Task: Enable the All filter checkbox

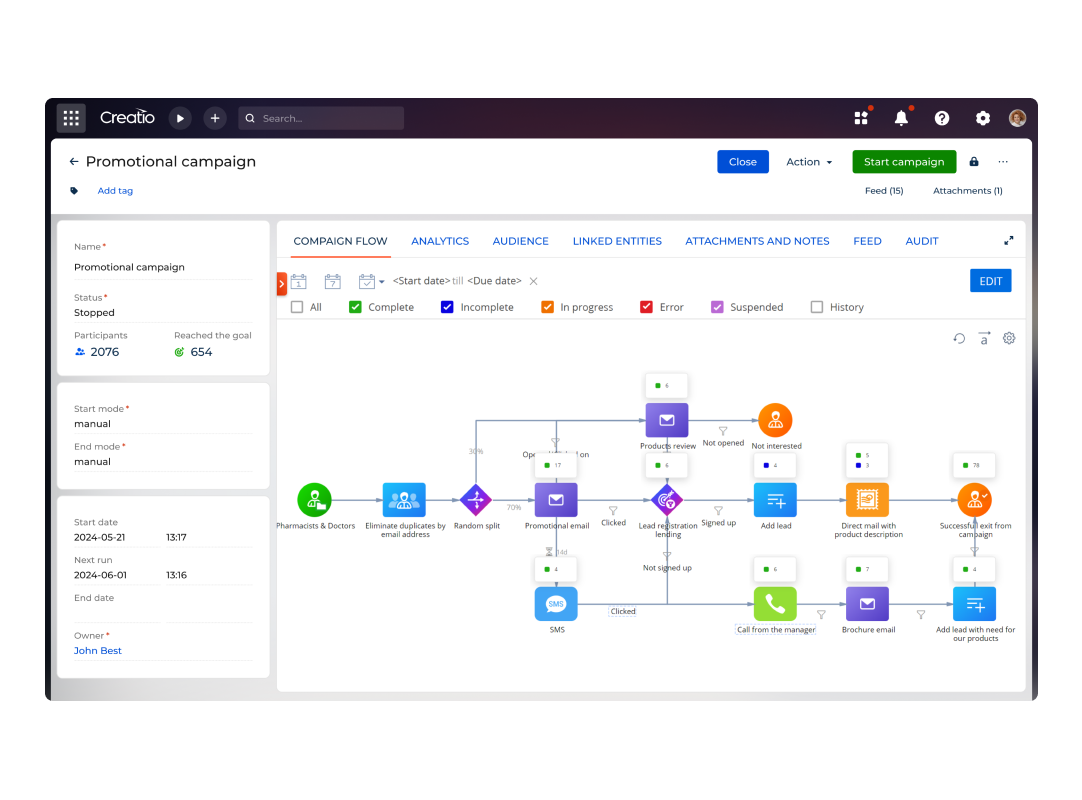Action: (297, 307)
